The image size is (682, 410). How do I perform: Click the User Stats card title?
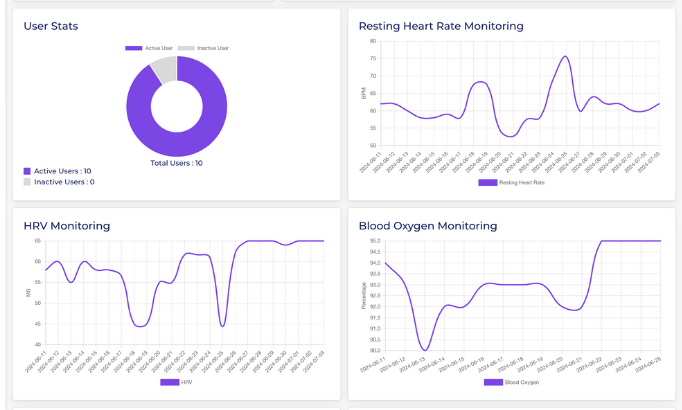click(51, 26)
